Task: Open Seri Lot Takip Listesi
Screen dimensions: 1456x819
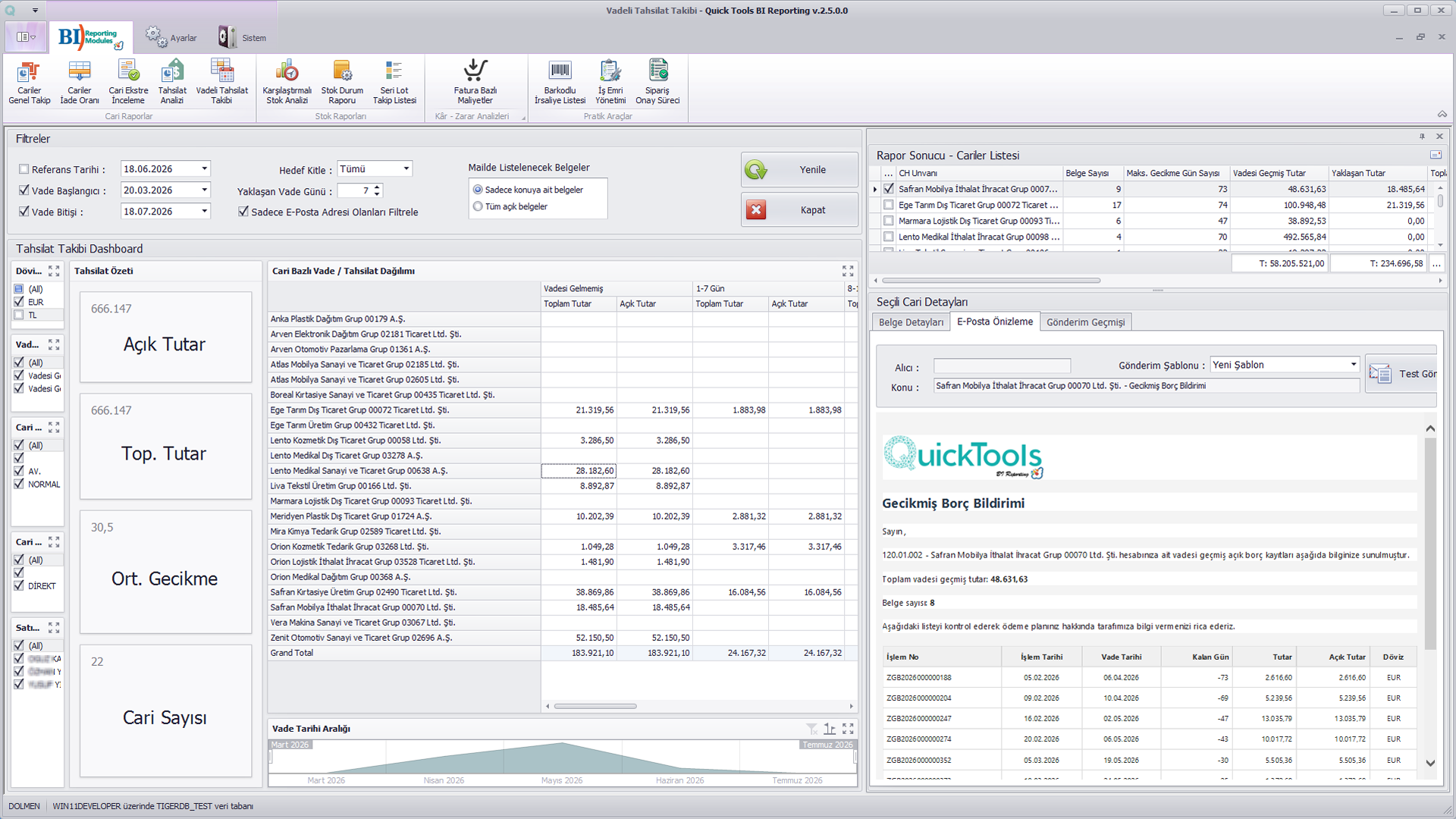Action: [x=394, y=82]
